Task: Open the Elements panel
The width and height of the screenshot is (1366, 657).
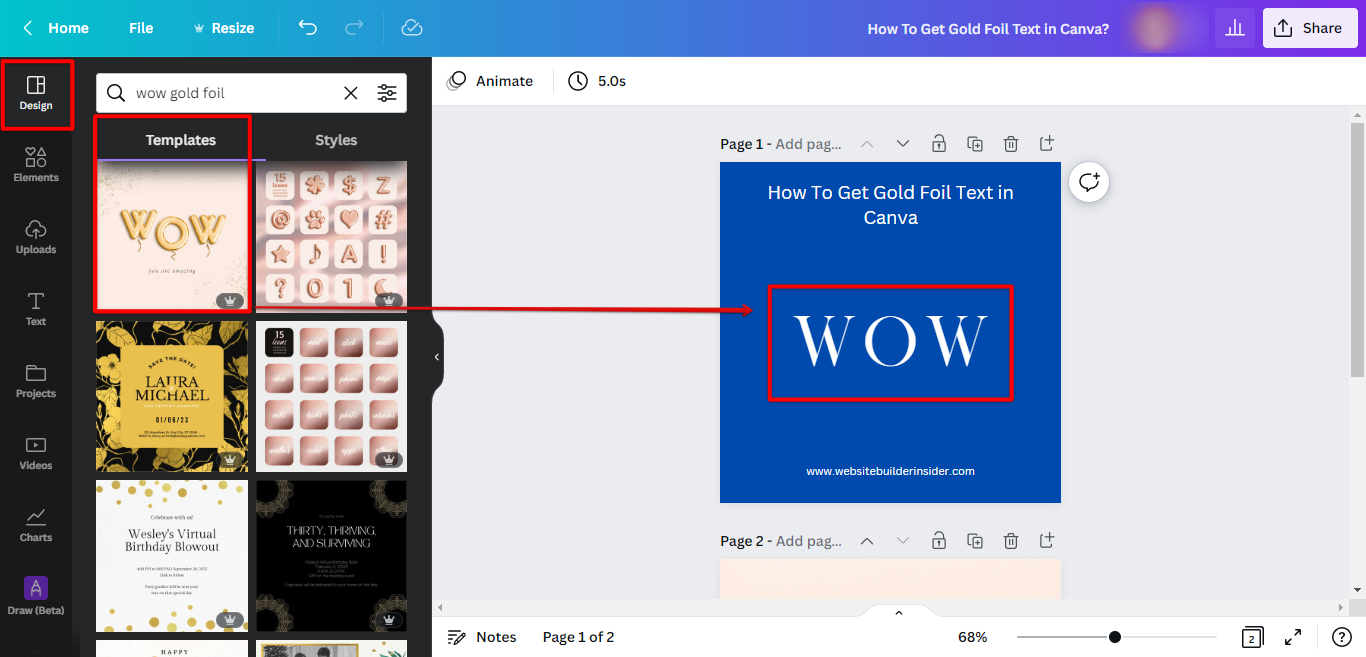Action: tap(36, 165)
